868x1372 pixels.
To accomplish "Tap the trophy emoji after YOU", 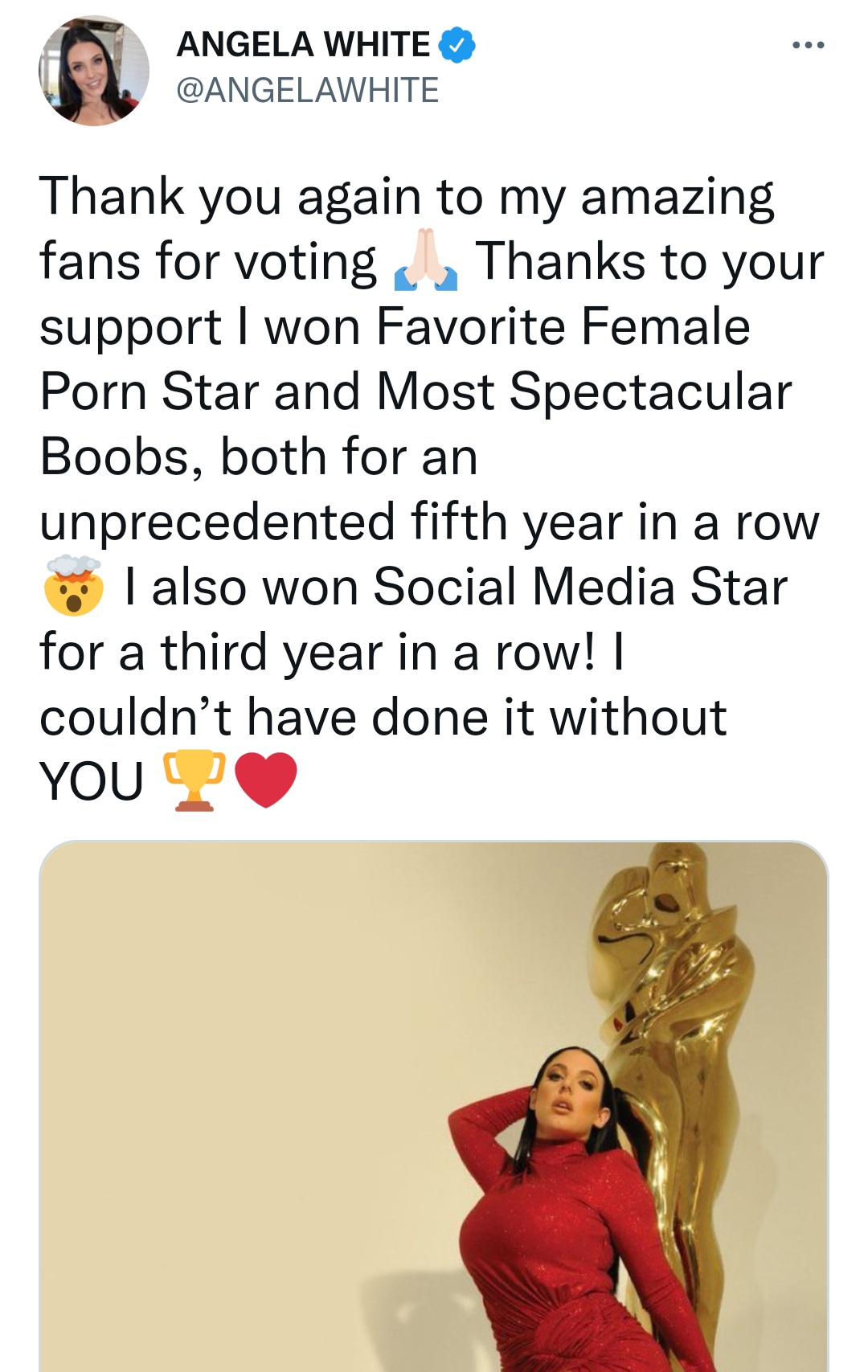I will 194,780.
